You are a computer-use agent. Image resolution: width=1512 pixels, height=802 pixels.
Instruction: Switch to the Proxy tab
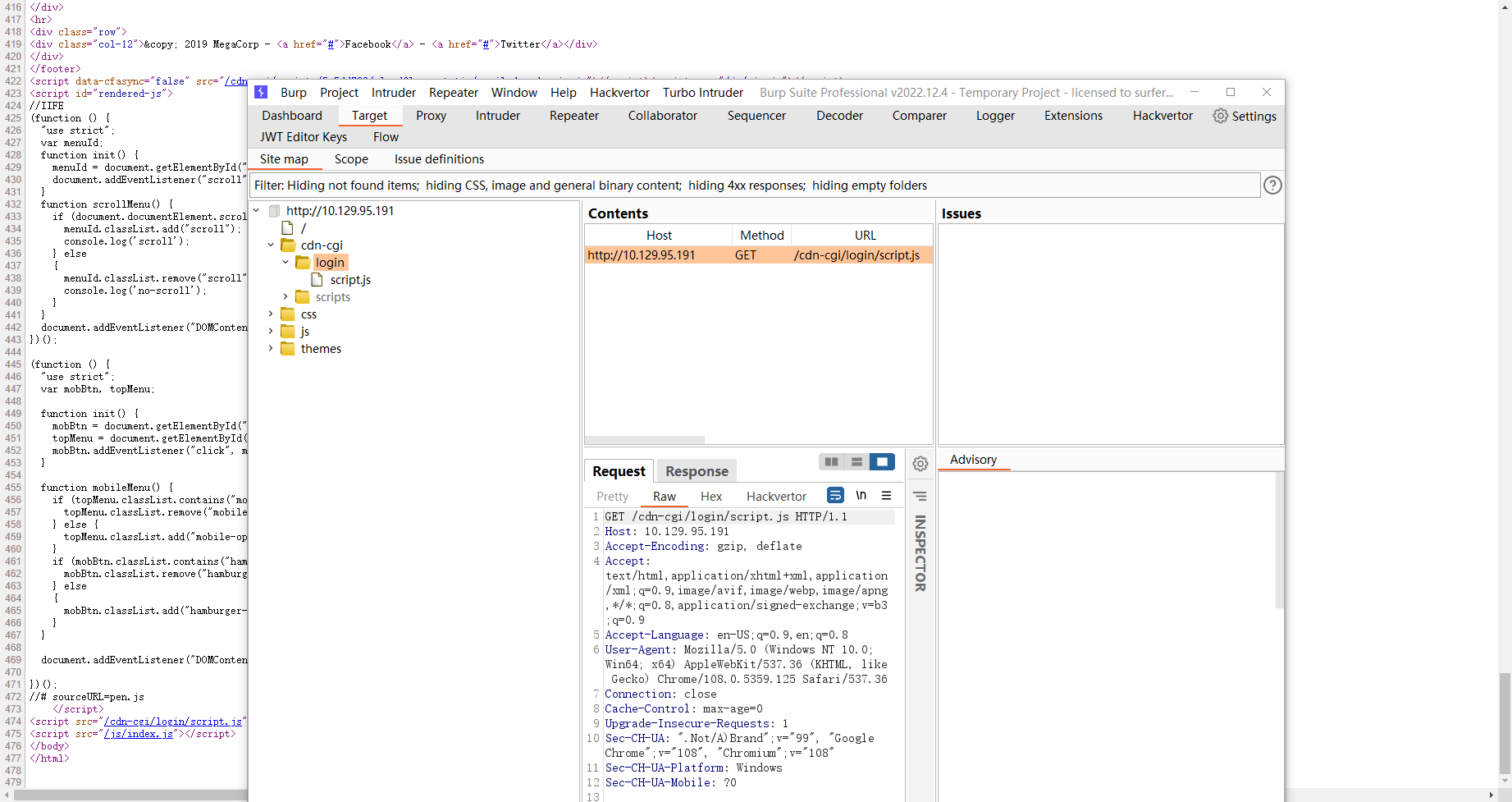click(431, 116)
